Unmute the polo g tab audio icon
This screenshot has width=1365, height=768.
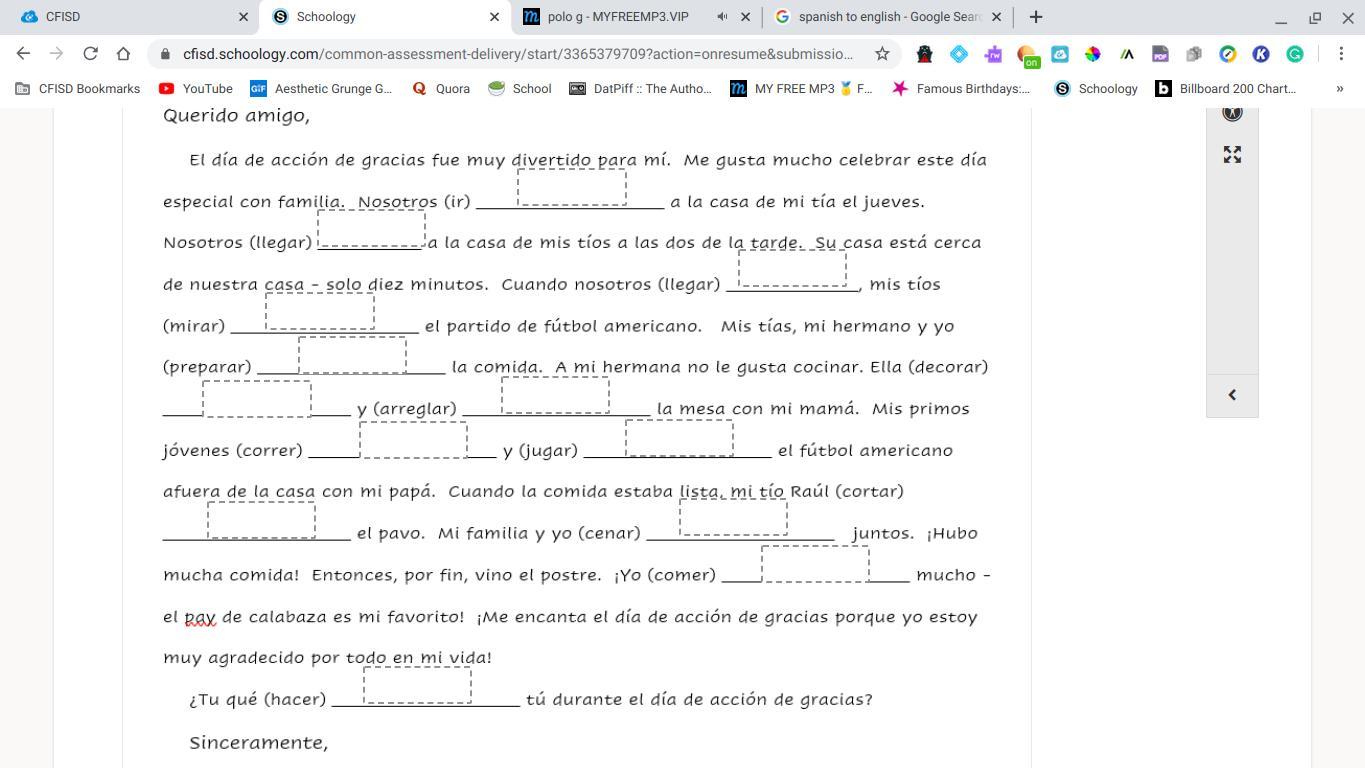coord(722,17)
